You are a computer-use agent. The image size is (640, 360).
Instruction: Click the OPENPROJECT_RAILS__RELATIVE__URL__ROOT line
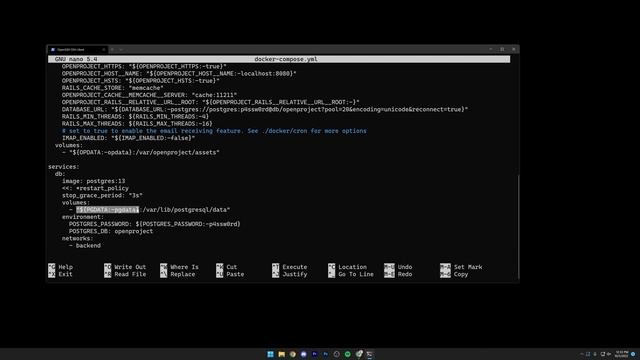[211, 102]
